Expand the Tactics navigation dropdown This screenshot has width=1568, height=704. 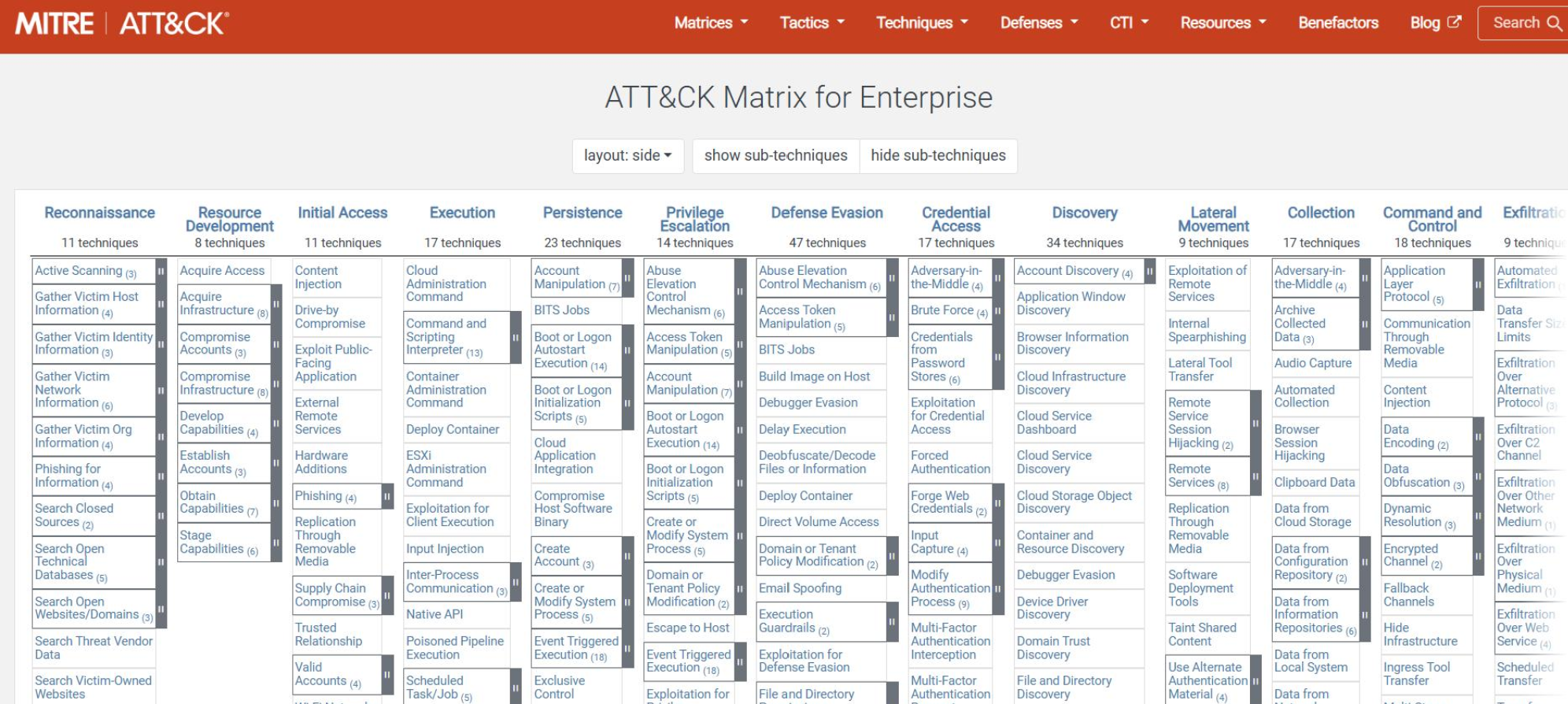tap(812, 23)
